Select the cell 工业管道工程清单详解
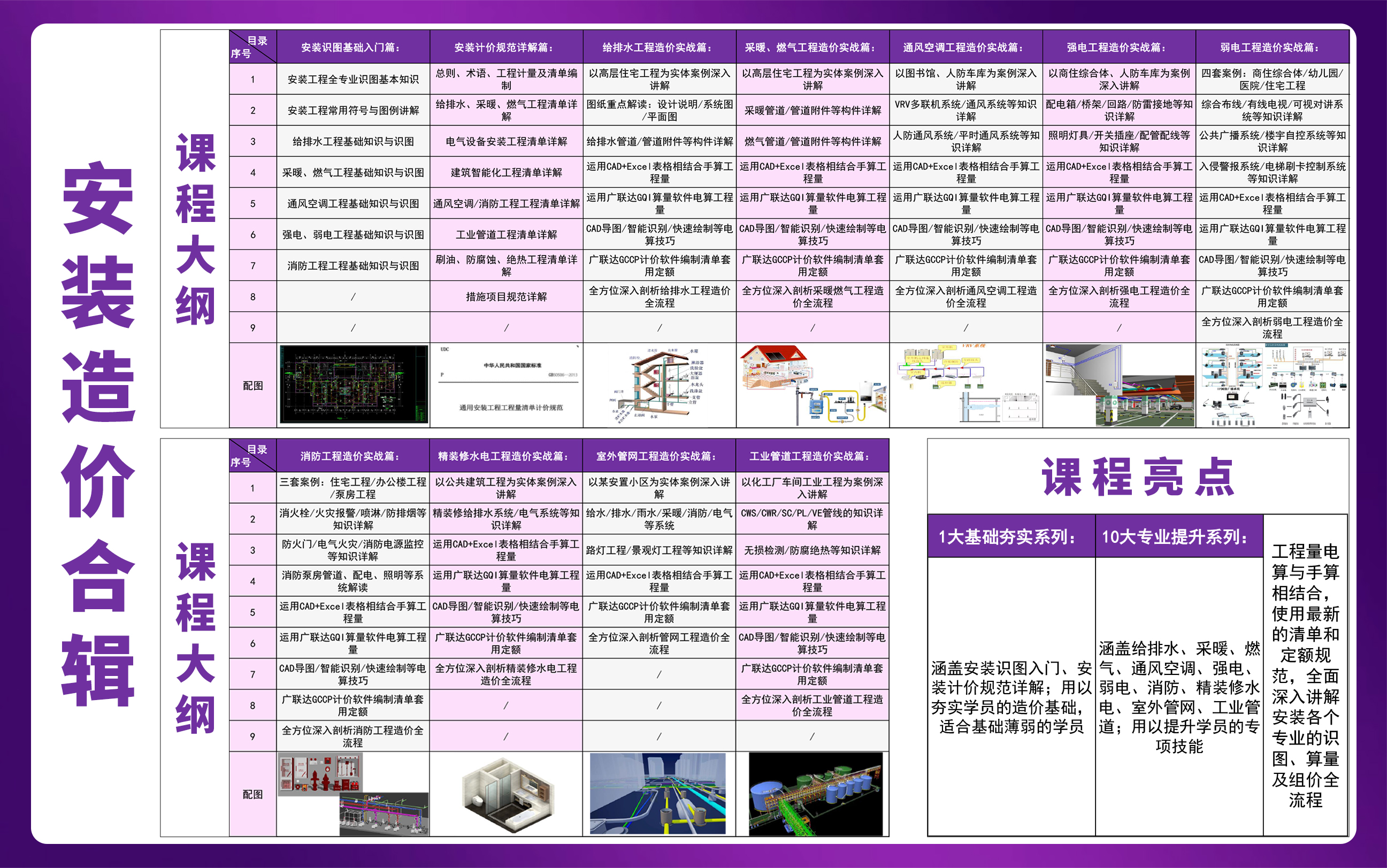Image resolution: width=1387 pixels, height=868 pixels. pos(507,234)
